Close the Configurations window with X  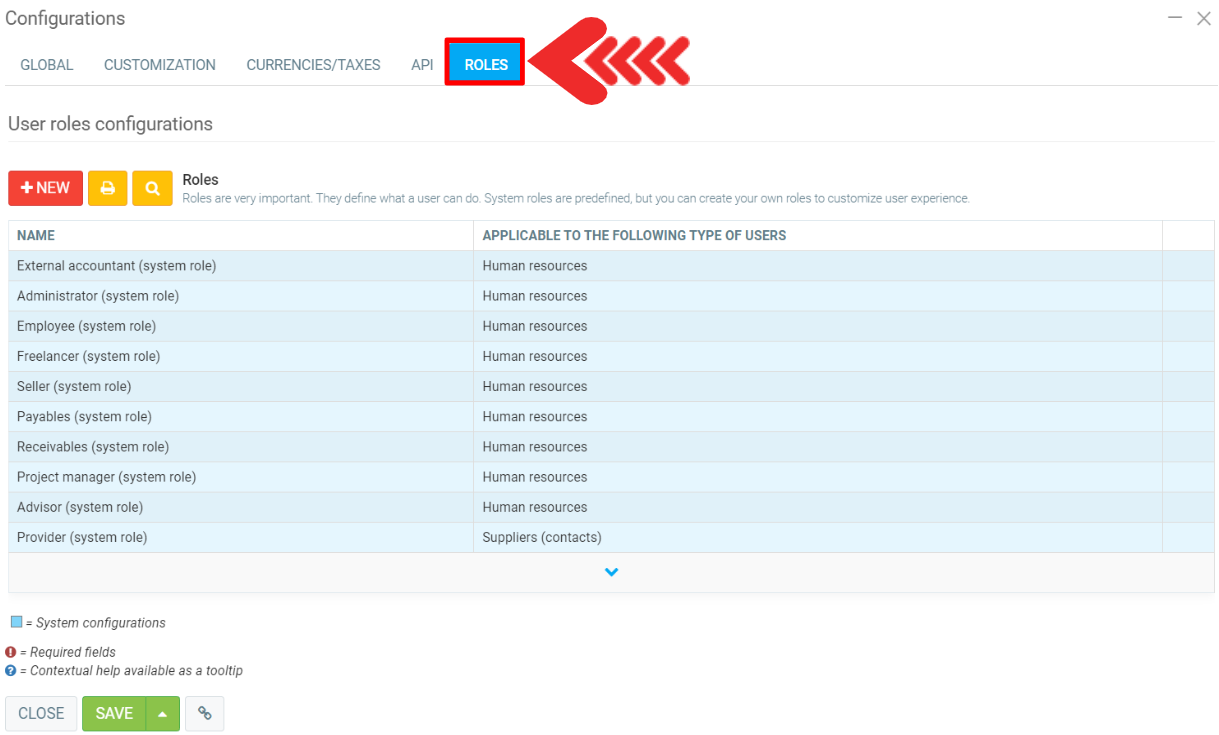pos(1203,18)
